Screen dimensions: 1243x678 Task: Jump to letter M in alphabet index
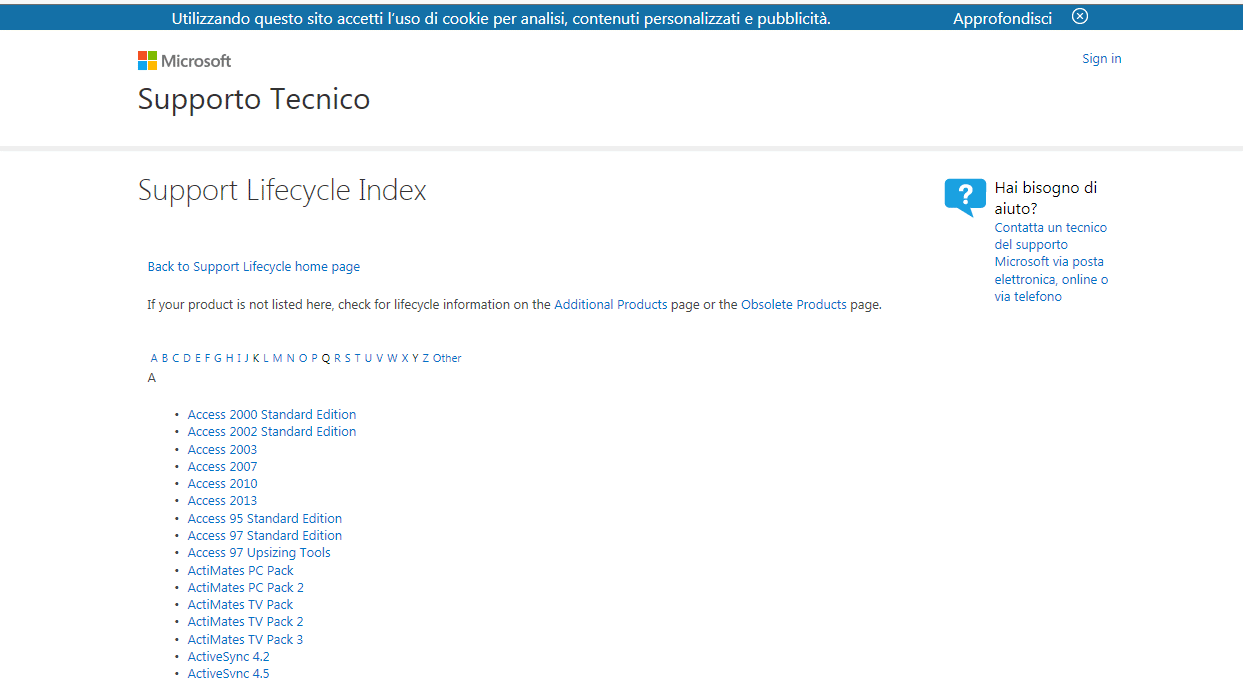(x=277, y=358)
